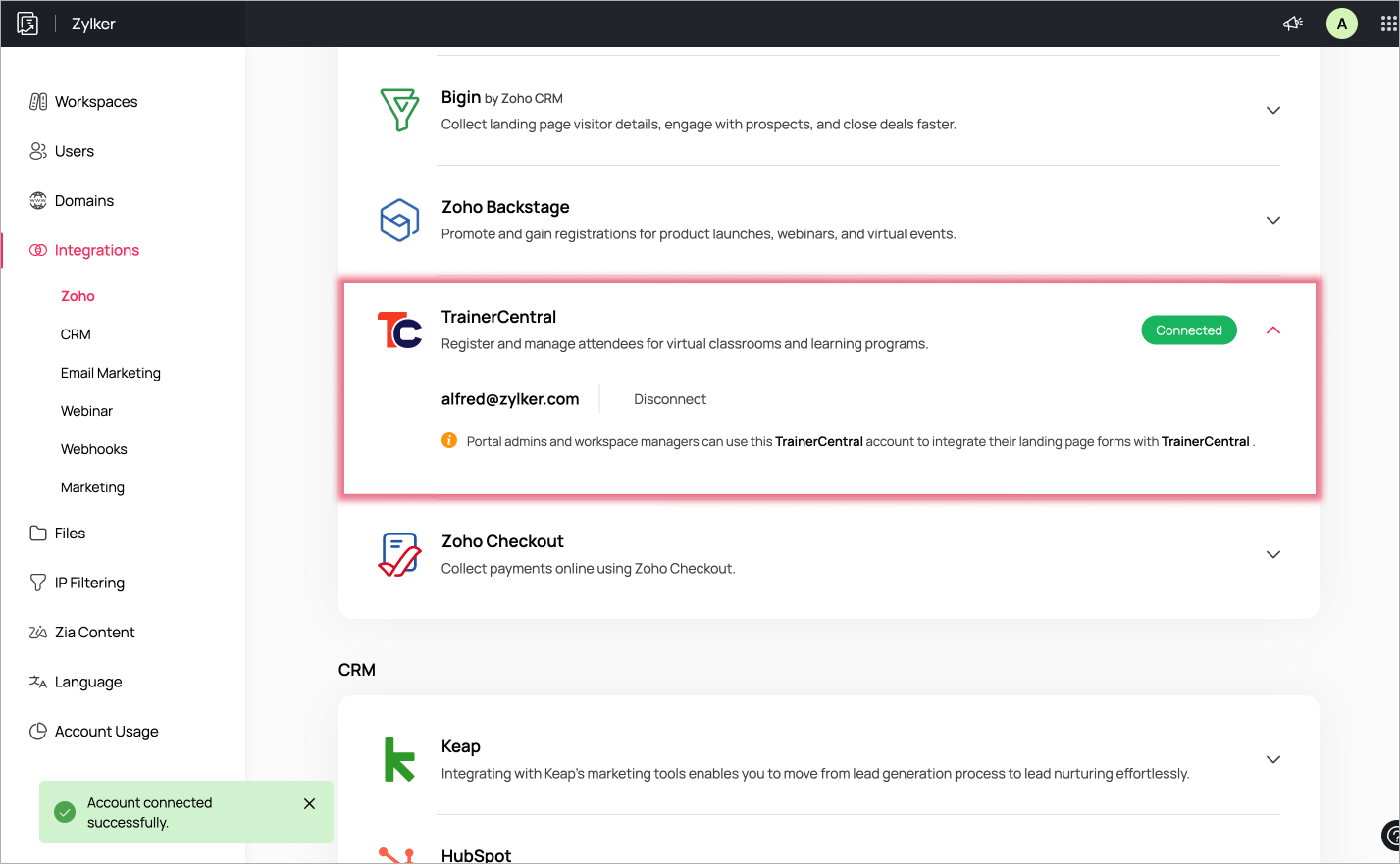Image resolution: width=1400 pixels, height=864 pixels.
Task: Click the Zoho LandingPage logo icon
Action: click(27, 24)
